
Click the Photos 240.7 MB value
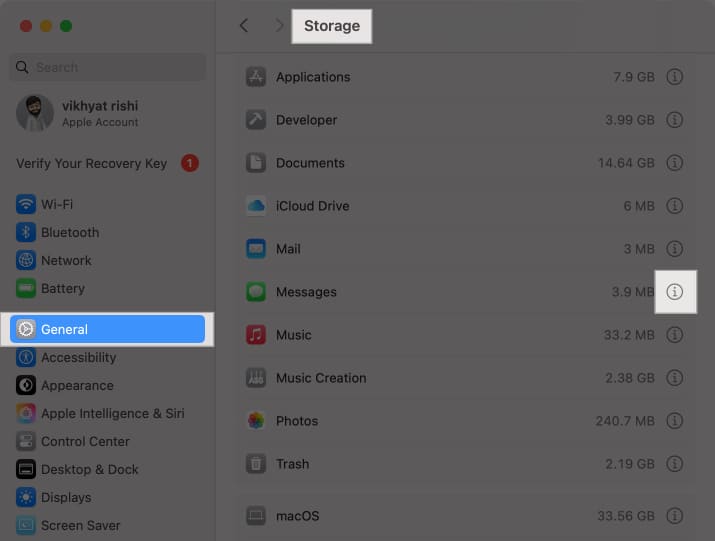[x=625, y=421]
